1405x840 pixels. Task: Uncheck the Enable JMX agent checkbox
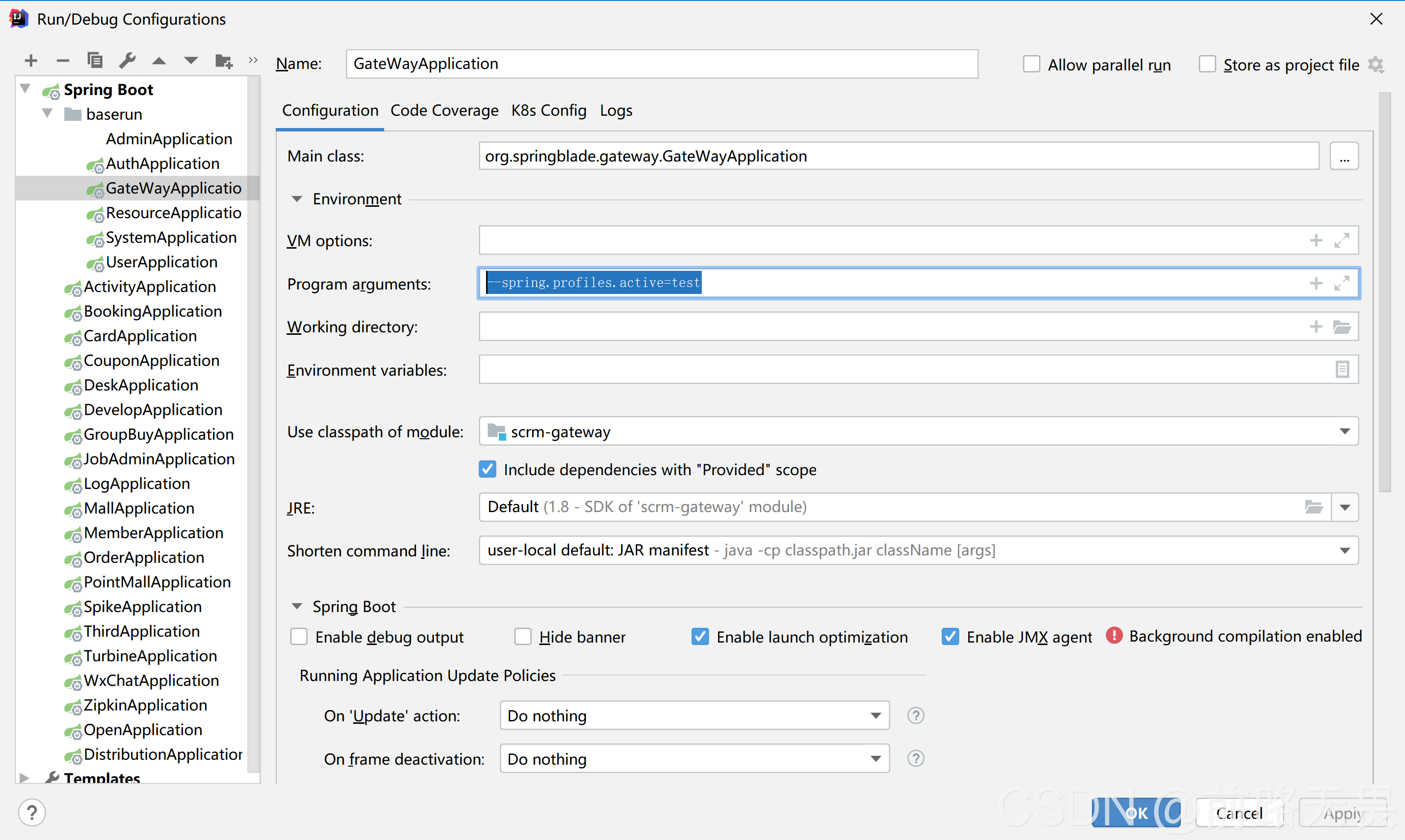(x=950, y=637)
